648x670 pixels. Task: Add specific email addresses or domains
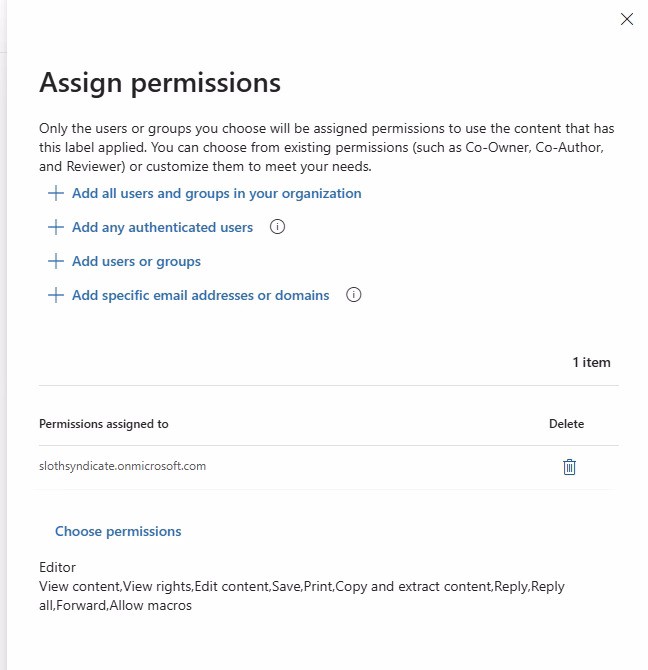pyautogui.click(x=200, y=295)
